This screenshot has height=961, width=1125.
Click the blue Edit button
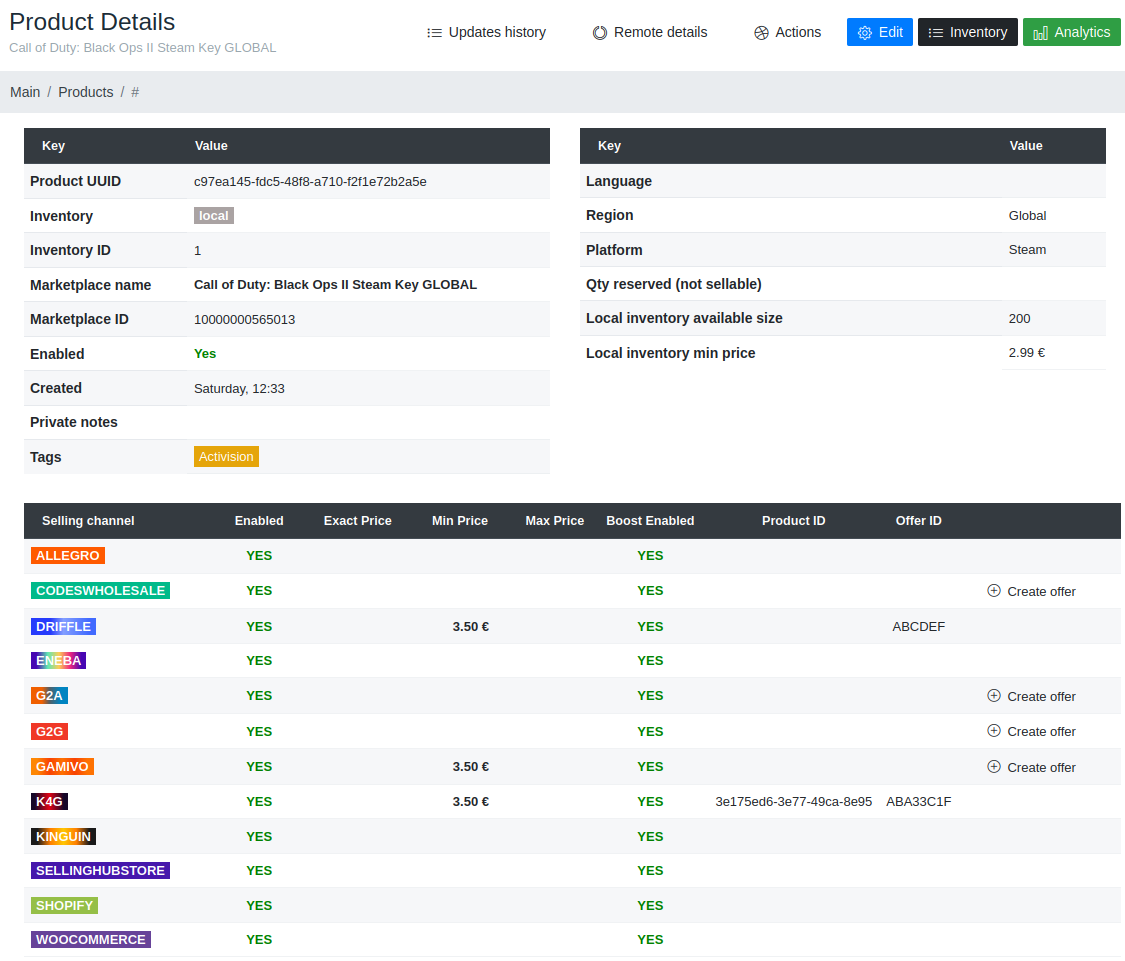880,32
